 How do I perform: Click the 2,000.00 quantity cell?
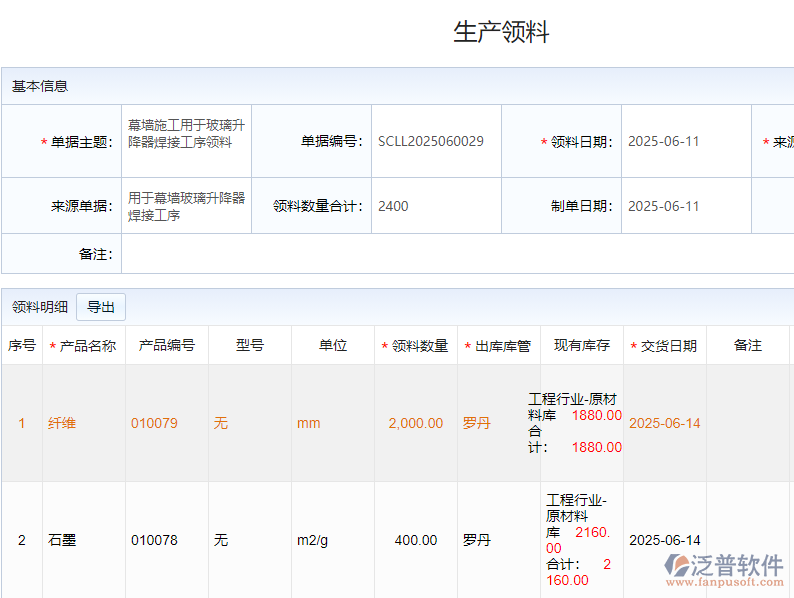[415, 423]
